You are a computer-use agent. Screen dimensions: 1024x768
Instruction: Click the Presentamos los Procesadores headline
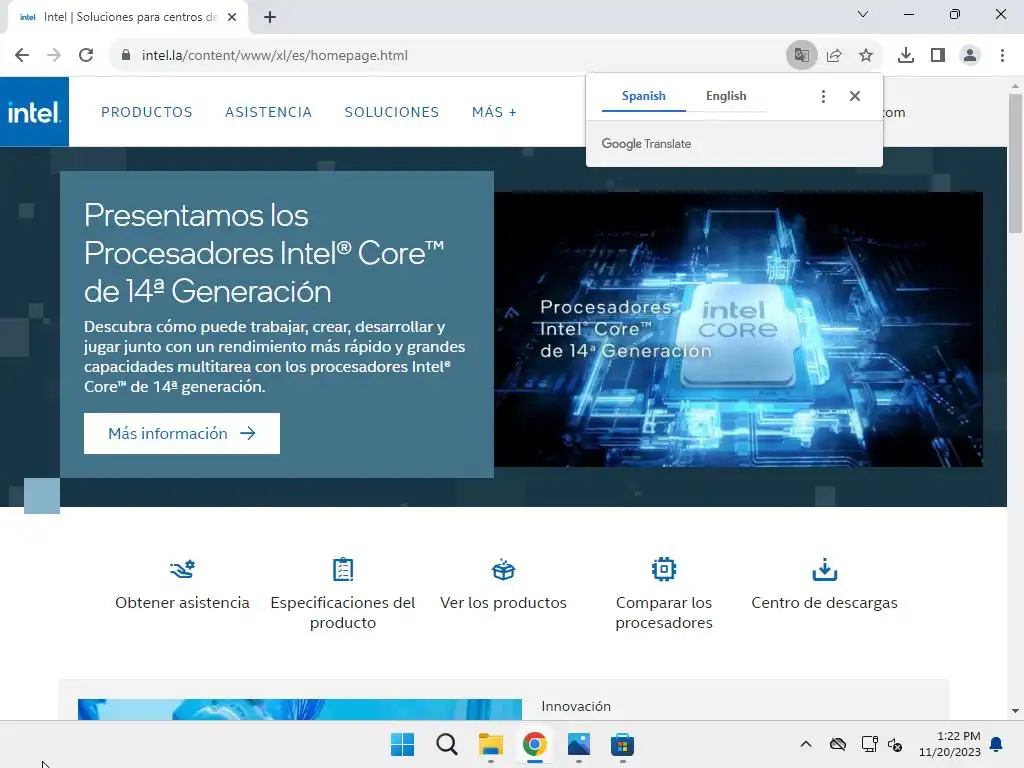click(x=264, y=253)
